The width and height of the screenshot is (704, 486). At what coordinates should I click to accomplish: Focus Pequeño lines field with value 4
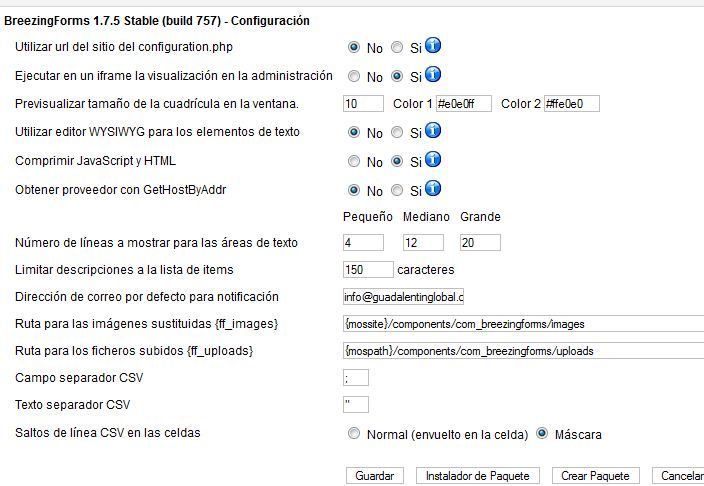[x=363, y=243]
